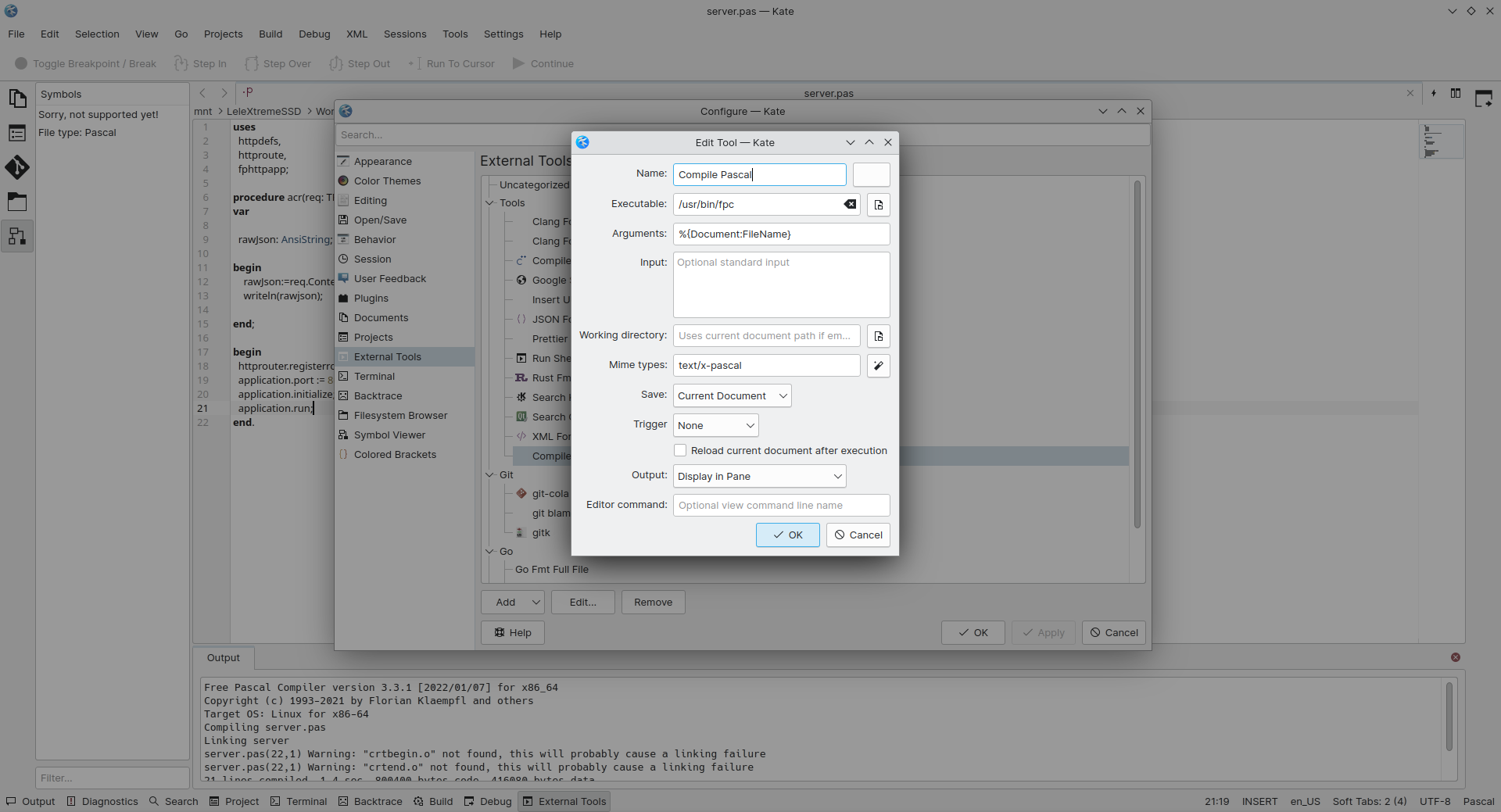Open the Documents sidebar panel icon
This screenshot has height=812, width=1501.
pyautogui.click(x=17, y=98)
